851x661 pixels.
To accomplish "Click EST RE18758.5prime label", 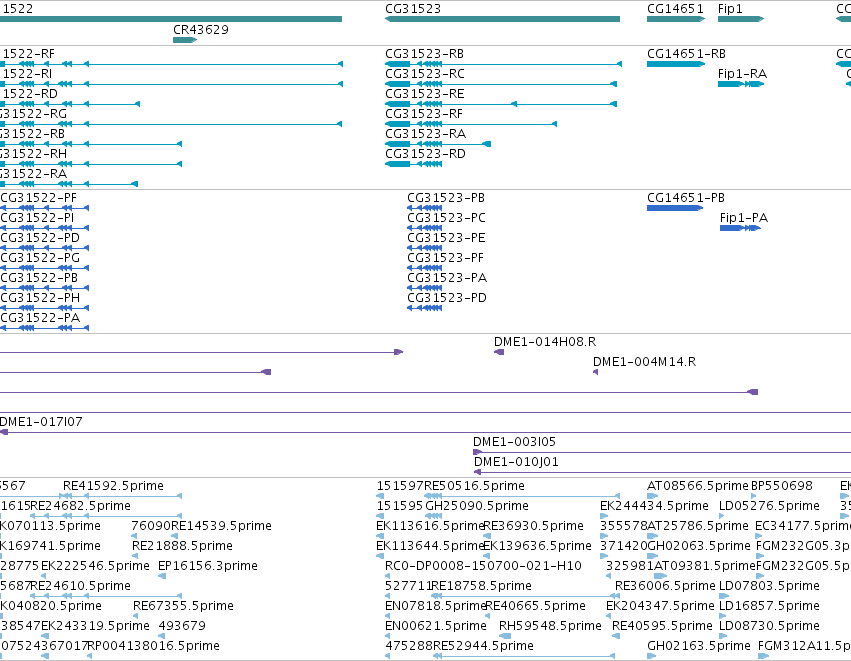I will [x=481, y=587].
